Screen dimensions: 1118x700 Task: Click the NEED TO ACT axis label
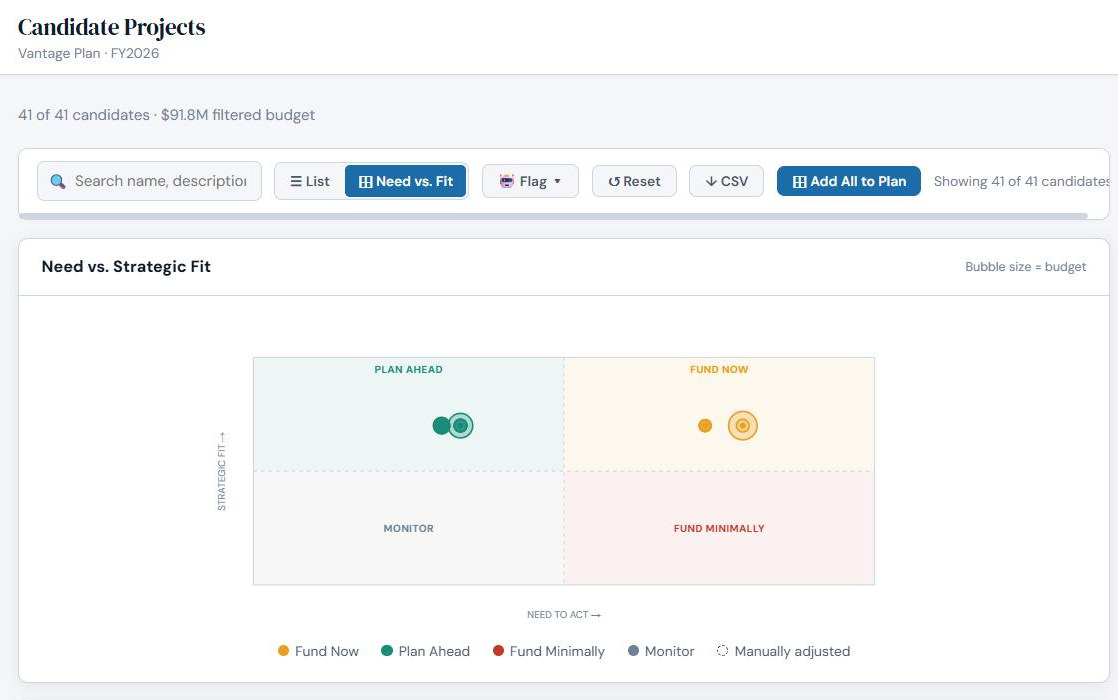pos(563,614)
